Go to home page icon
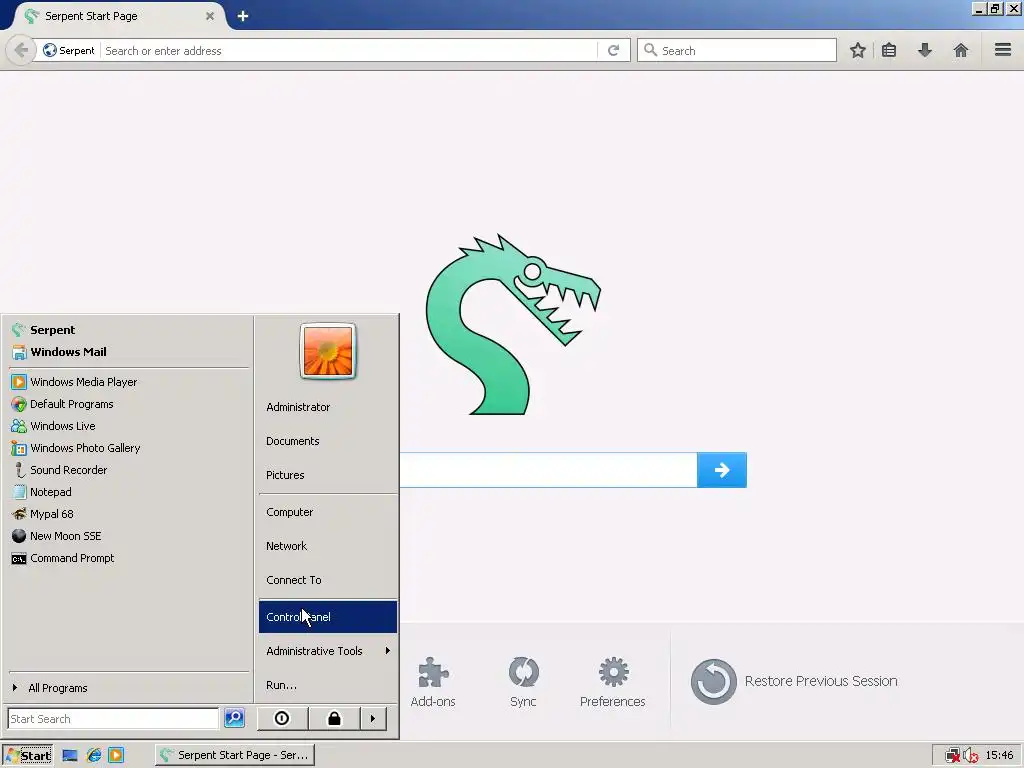This screenshot has height=768, width=1024. (x=961, y=50)
